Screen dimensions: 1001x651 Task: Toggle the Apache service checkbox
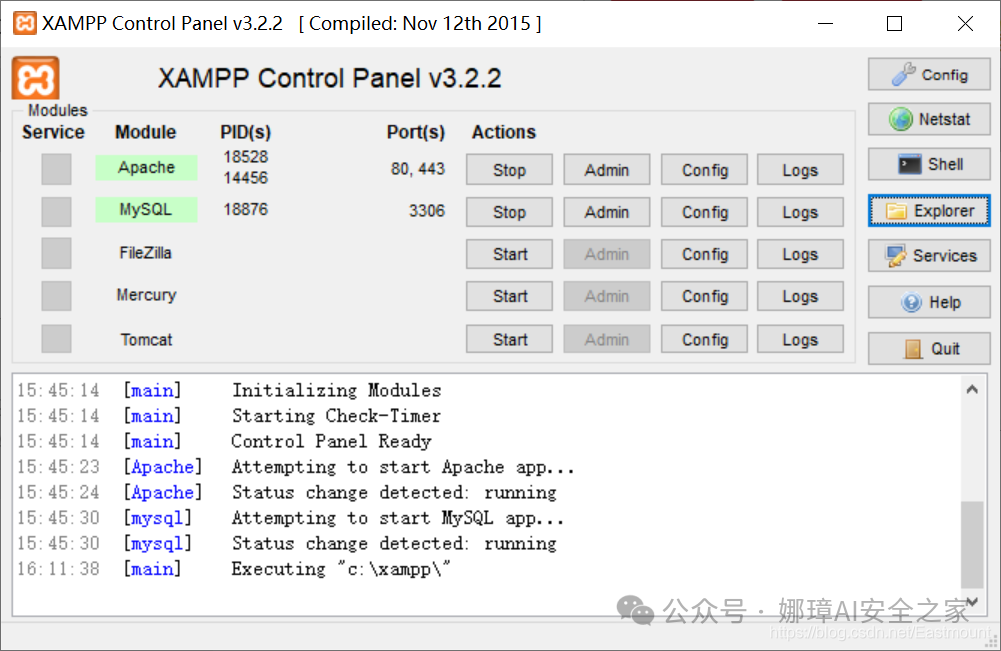pos(56,169)
